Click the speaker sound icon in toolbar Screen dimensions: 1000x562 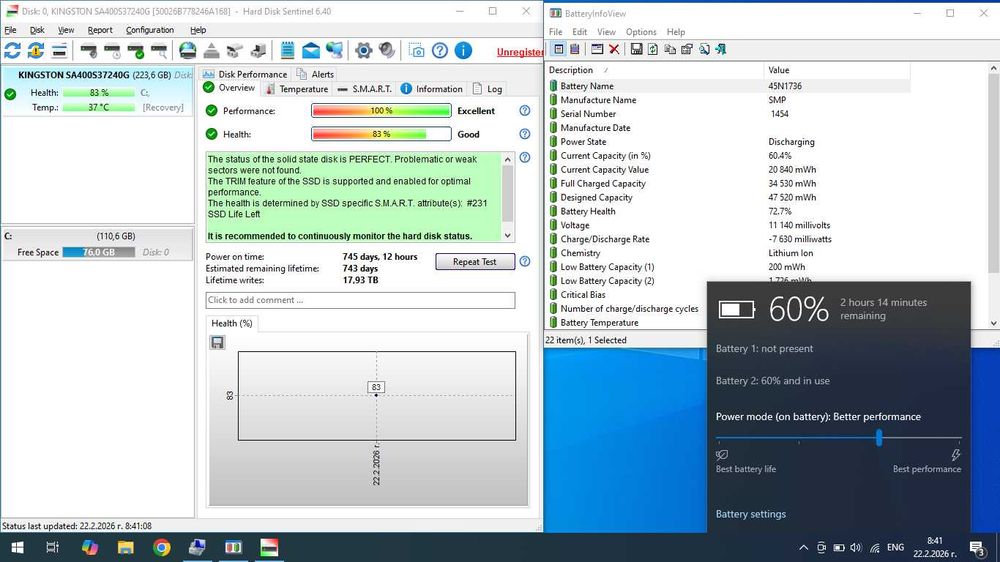(386, 50)
